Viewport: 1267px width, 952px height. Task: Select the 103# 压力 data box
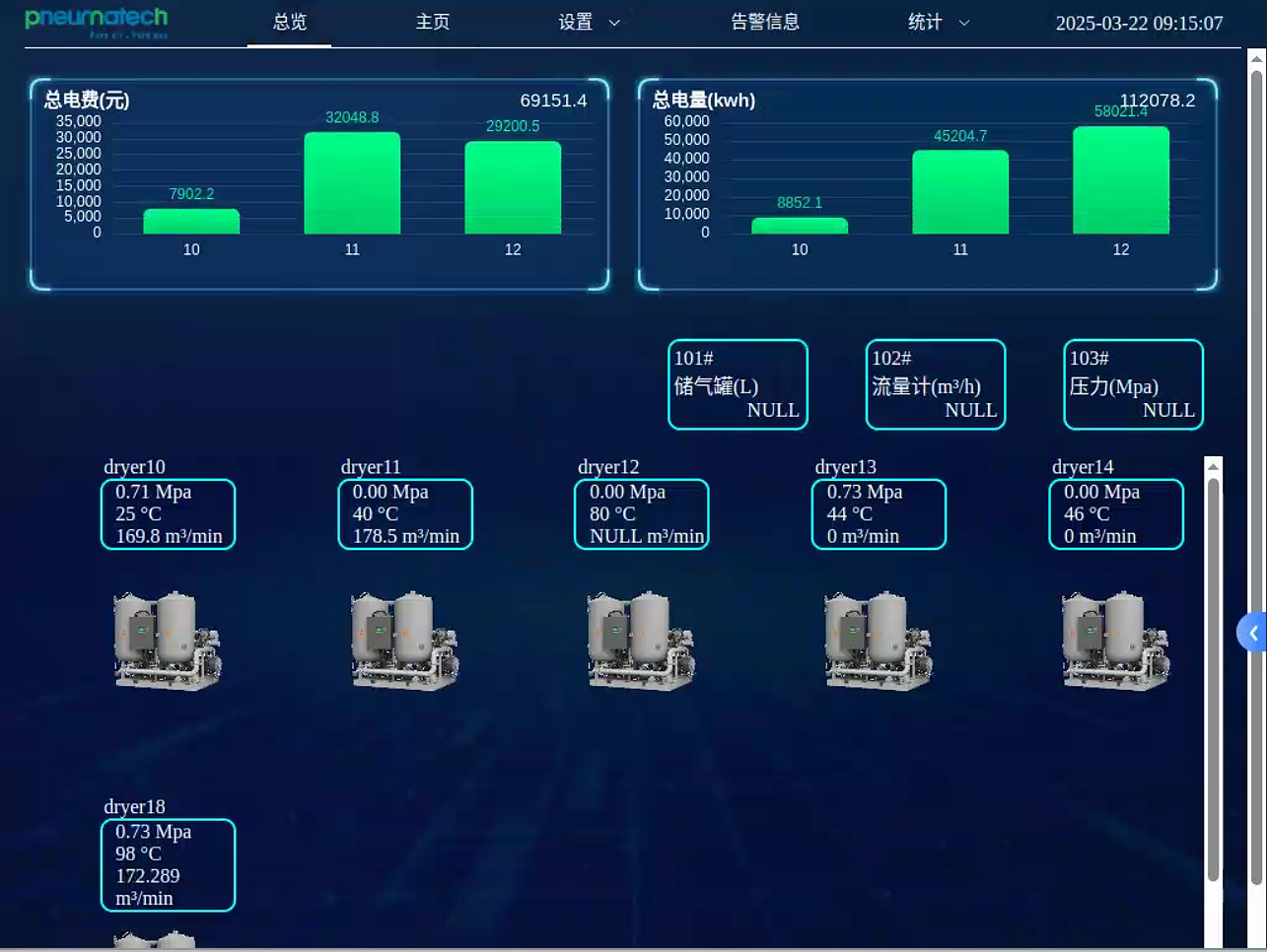coord(1134,384)
